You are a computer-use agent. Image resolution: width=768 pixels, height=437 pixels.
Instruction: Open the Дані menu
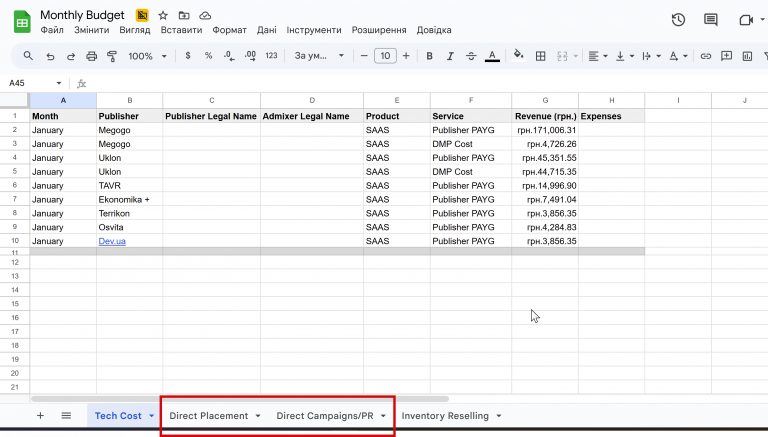click(266, 30)
